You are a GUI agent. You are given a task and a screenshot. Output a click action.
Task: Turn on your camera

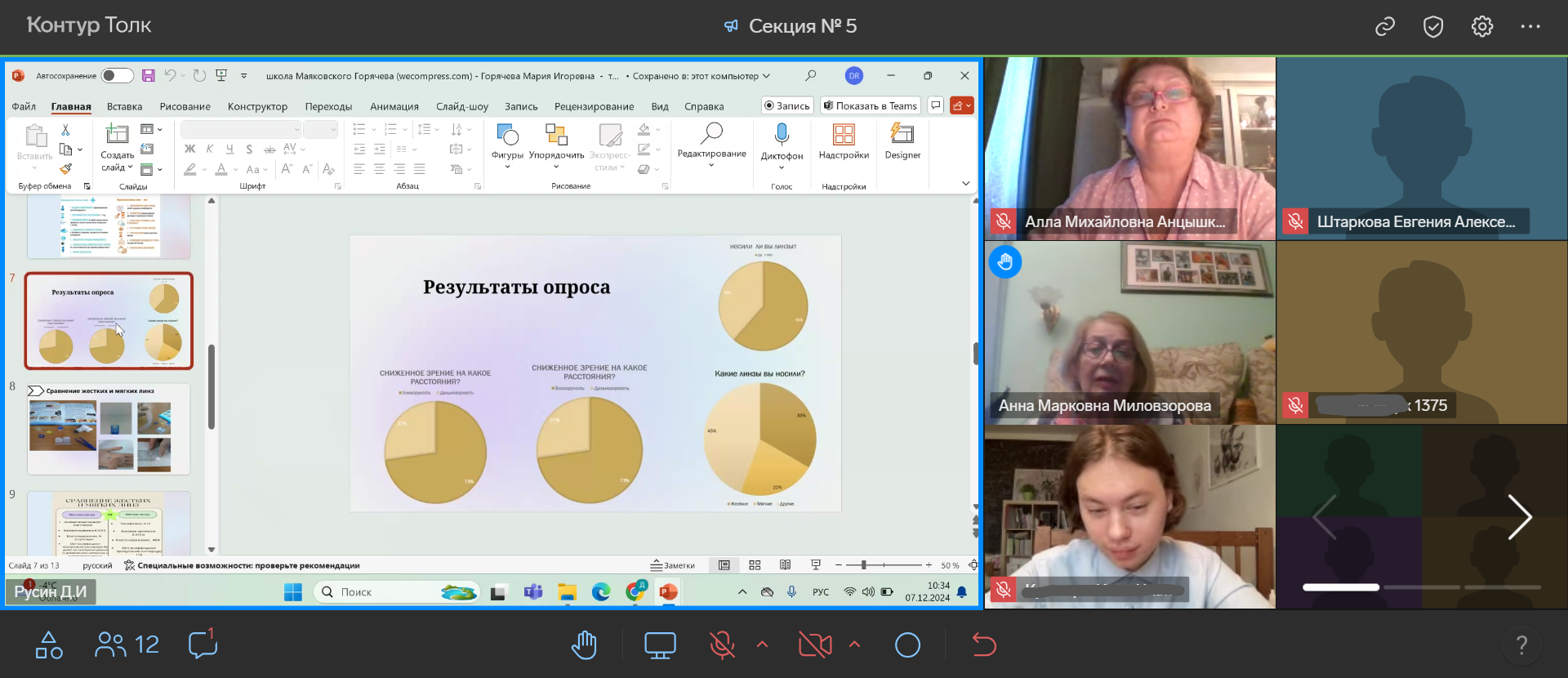pos(814,645)
